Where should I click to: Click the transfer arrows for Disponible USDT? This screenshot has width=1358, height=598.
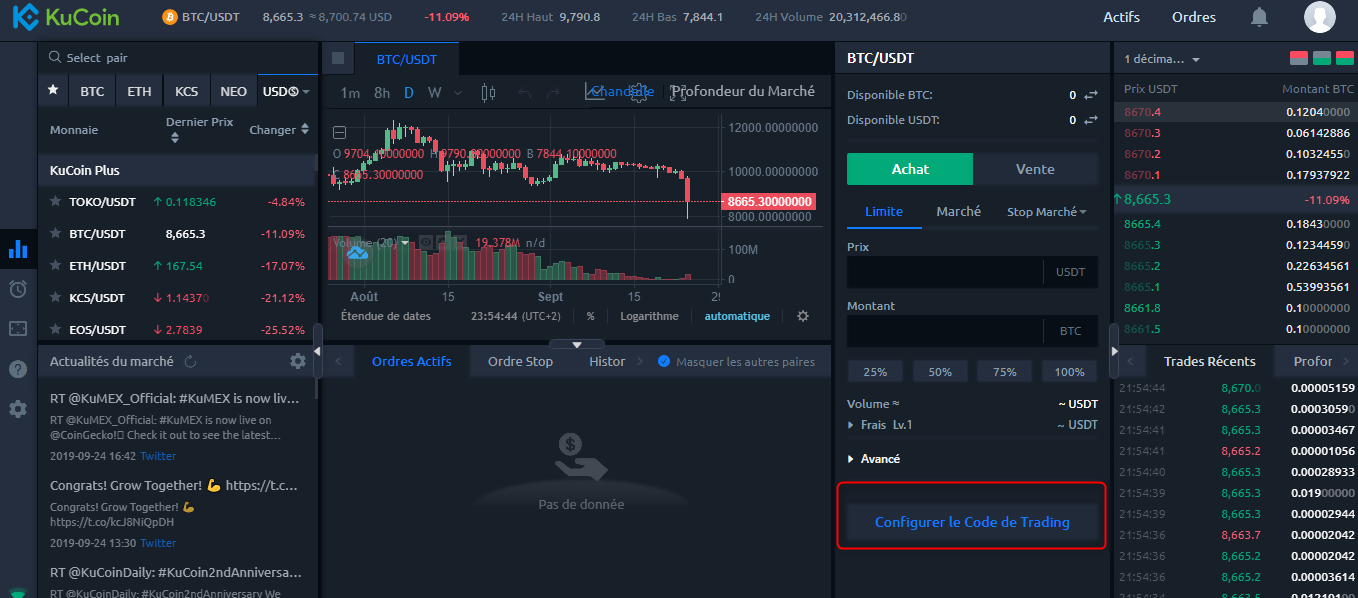pos(1090,120)
